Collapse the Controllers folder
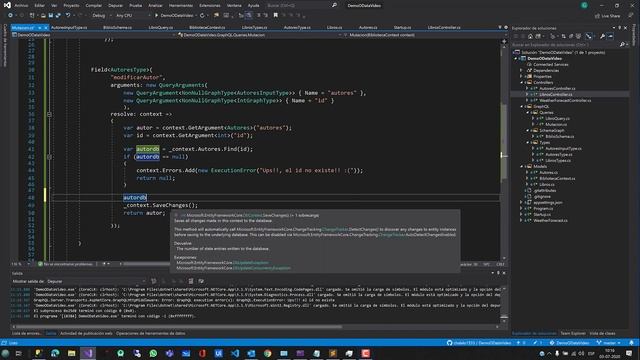This screenshot has height=360, width=640. click(x=521, y=82)
